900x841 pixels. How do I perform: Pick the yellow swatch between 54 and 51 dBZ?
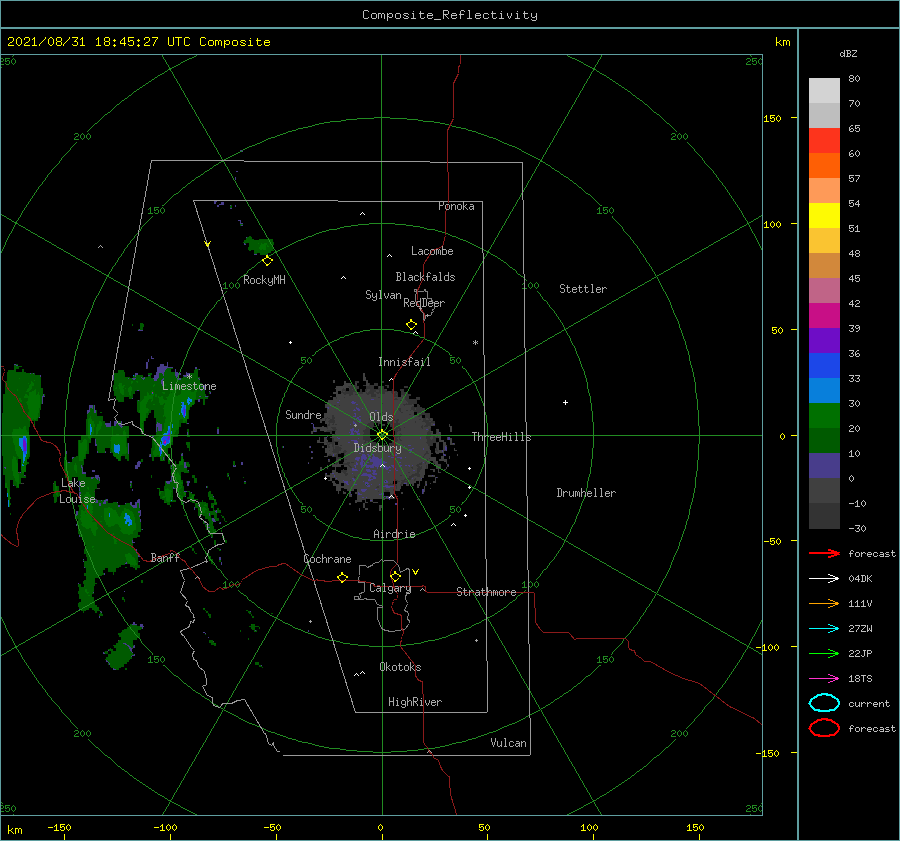824,215
